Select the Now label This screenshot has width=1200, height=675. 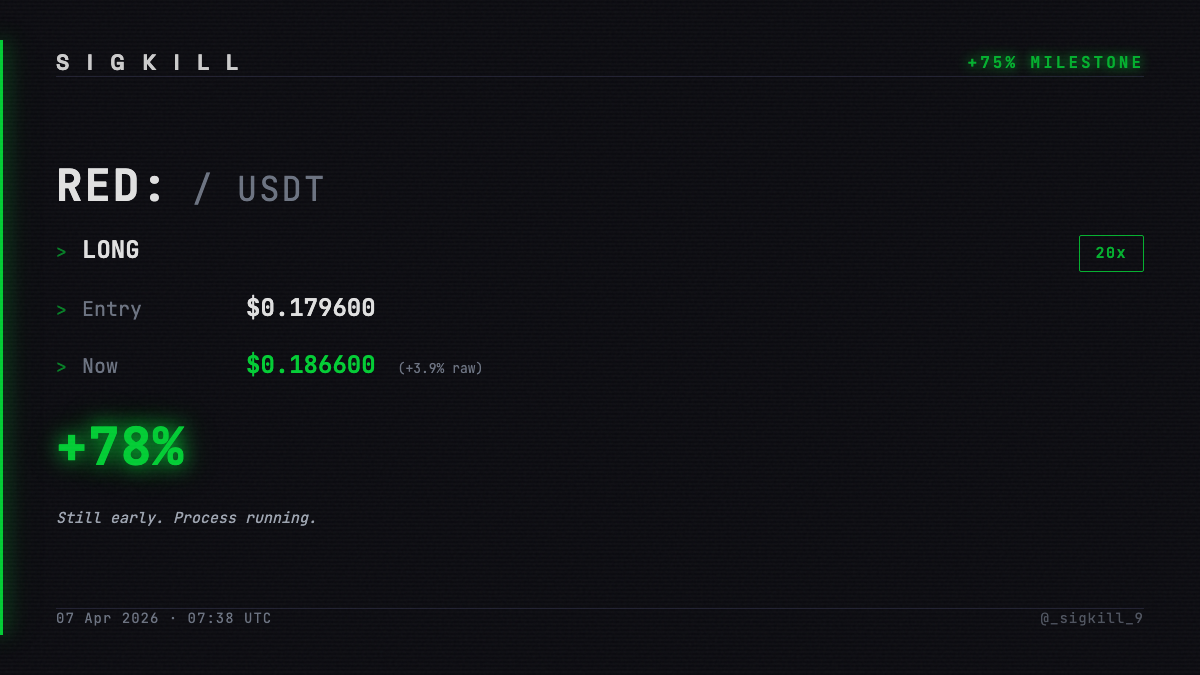click(100, 366)
